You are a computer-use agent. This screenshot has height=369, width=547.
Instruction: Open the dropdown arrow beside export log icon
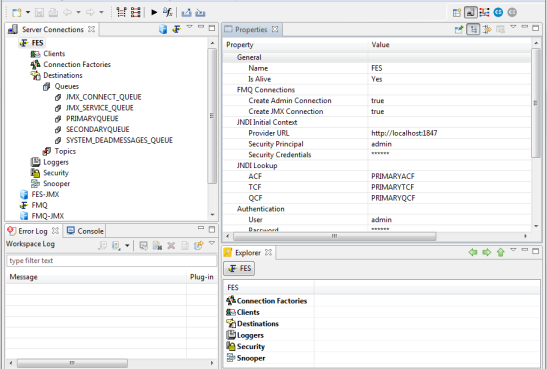(127, 246)
